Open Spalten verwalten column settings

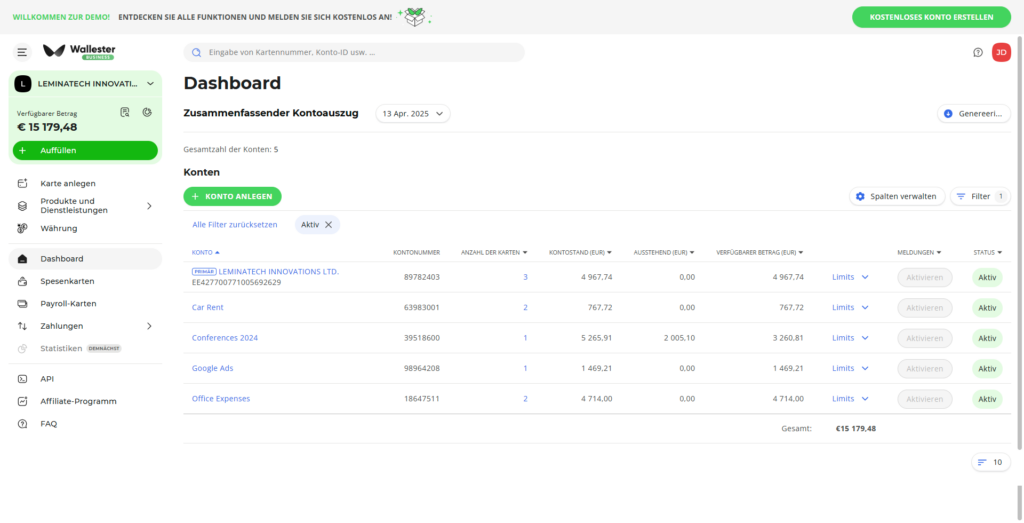pyautogui.click(x=897, y=196)
